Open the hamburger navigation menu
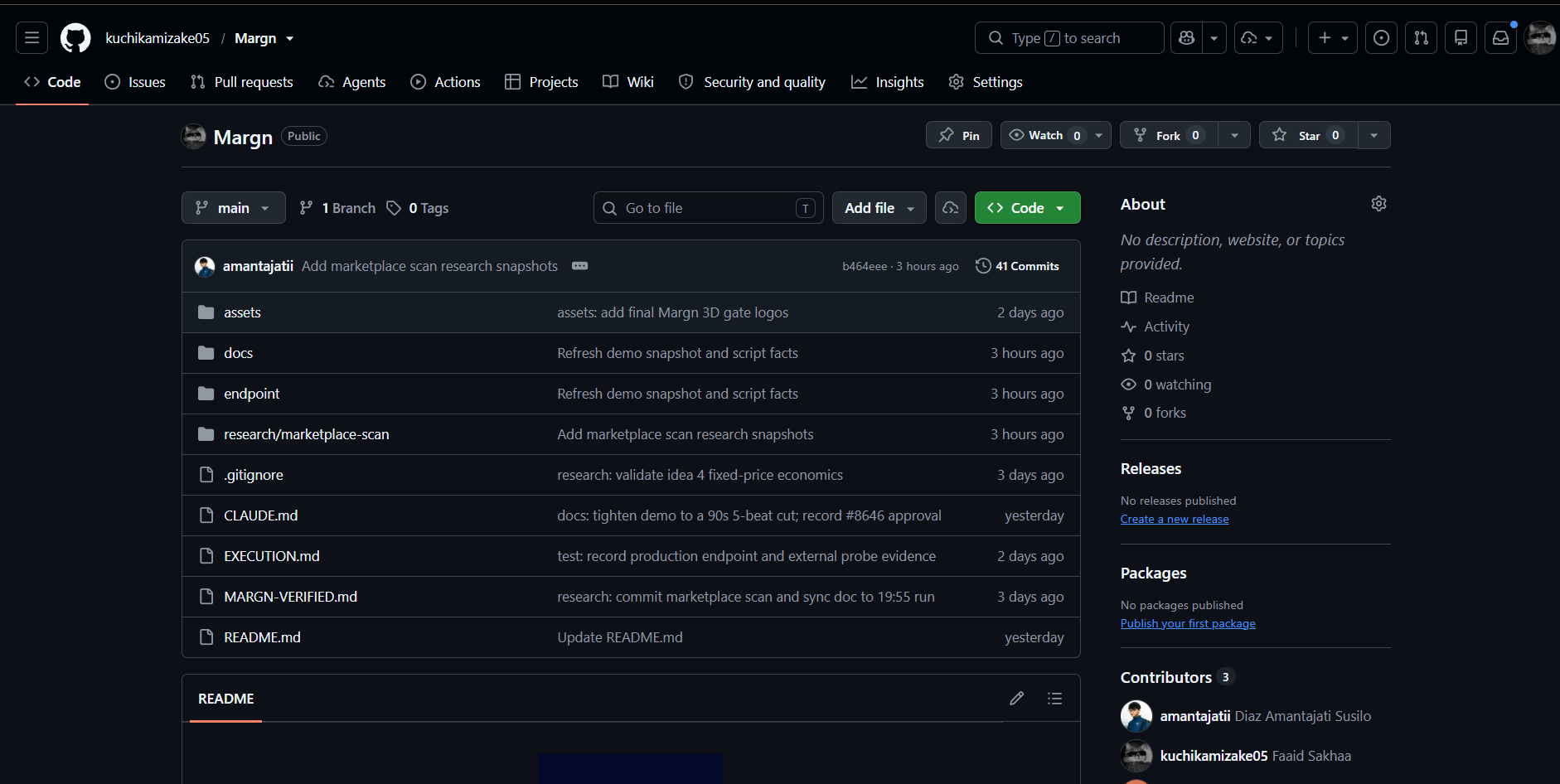 (31, 38)
